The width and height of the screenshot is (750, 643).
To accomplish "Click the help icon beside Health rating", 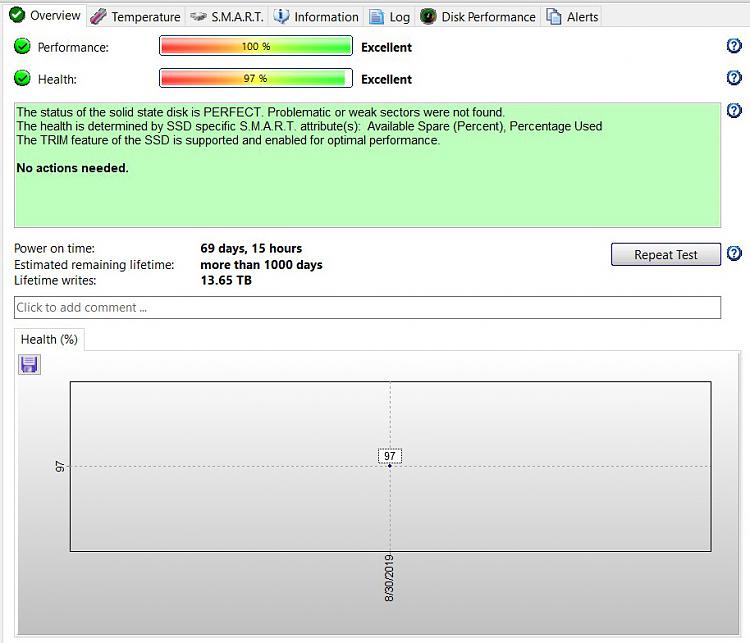I will 734,78.
